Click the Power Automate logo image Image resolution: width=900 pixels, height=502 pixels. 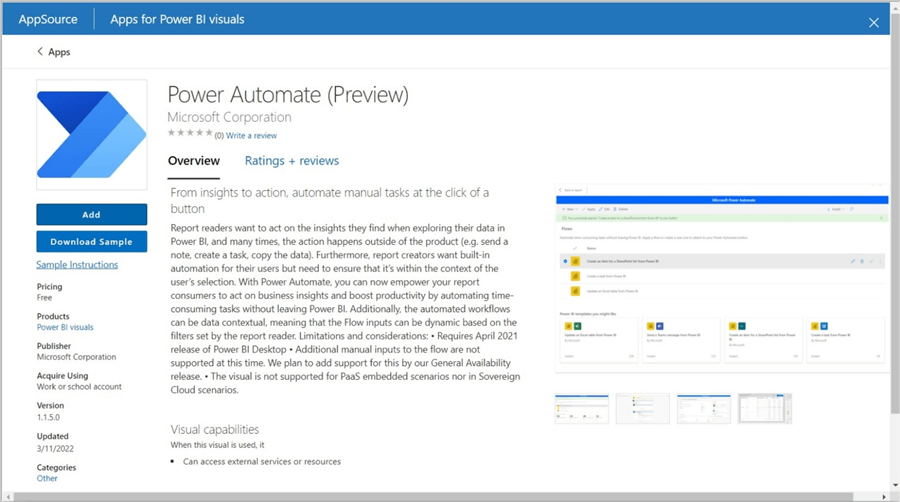point(92,135)
